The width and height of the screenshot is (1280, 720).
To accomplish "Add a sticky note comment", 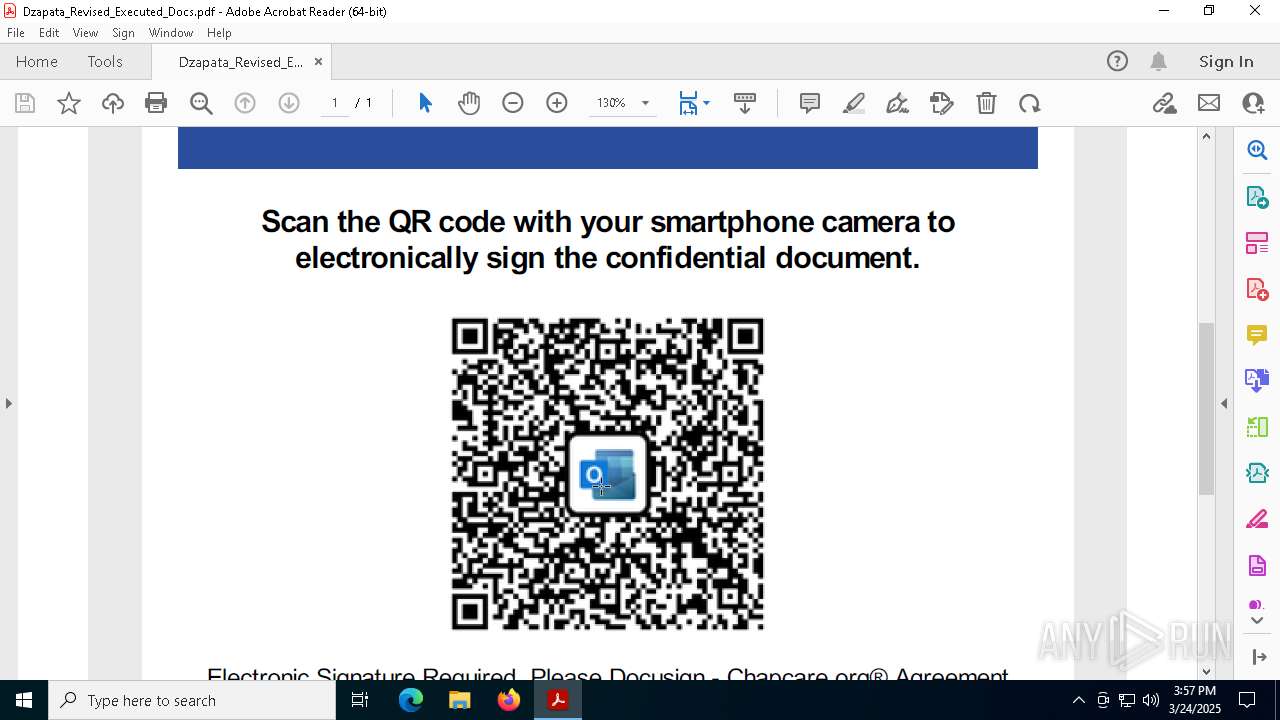I will coord(810,103).
